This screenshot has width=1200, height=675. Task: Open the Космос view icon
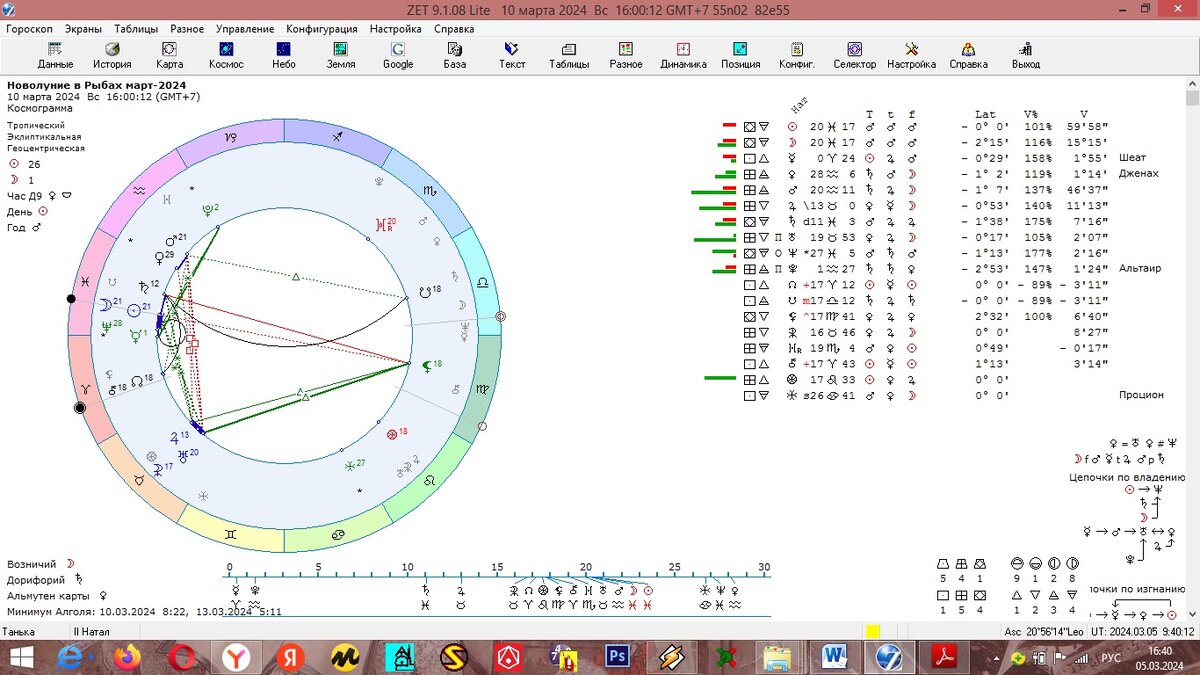(226, 55)
